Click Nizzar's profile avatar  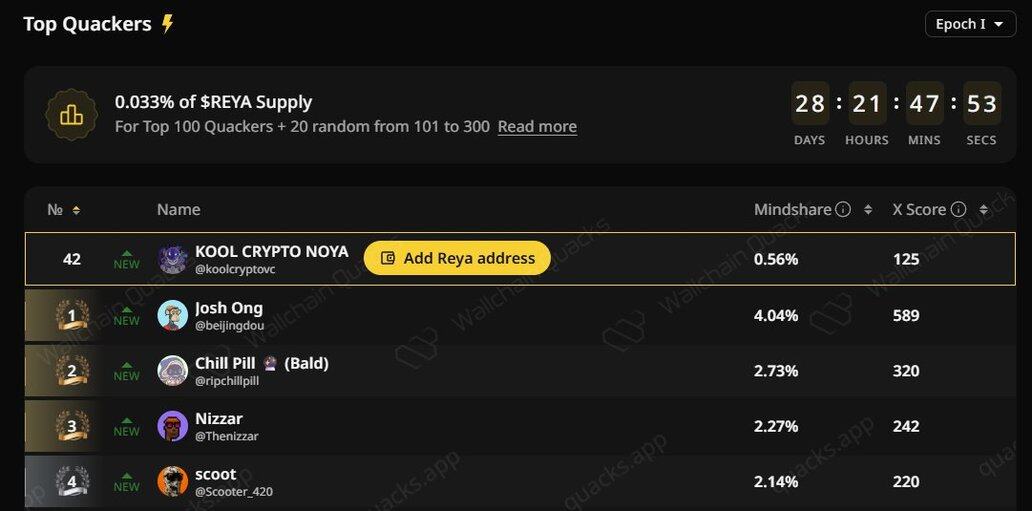pos(172,426)
